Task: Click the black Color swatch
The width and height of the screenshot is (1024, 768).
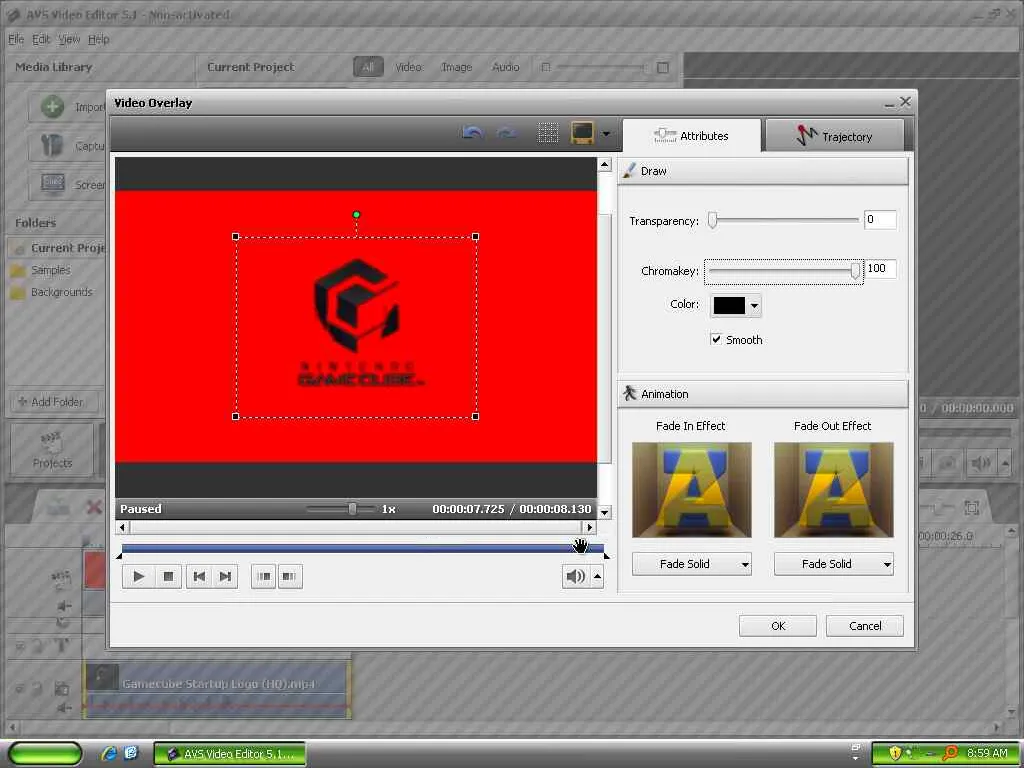Action: (729, 305)
